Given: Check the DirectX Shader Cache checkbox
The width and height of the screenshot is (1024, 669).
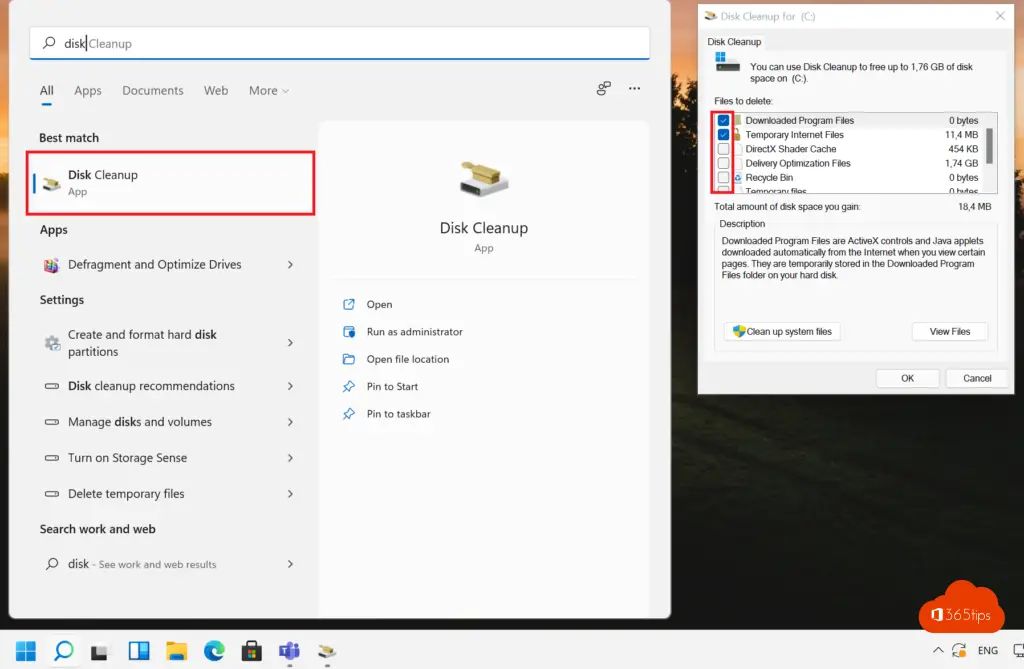Looking at the screenshot, I should tap(723, 149).
